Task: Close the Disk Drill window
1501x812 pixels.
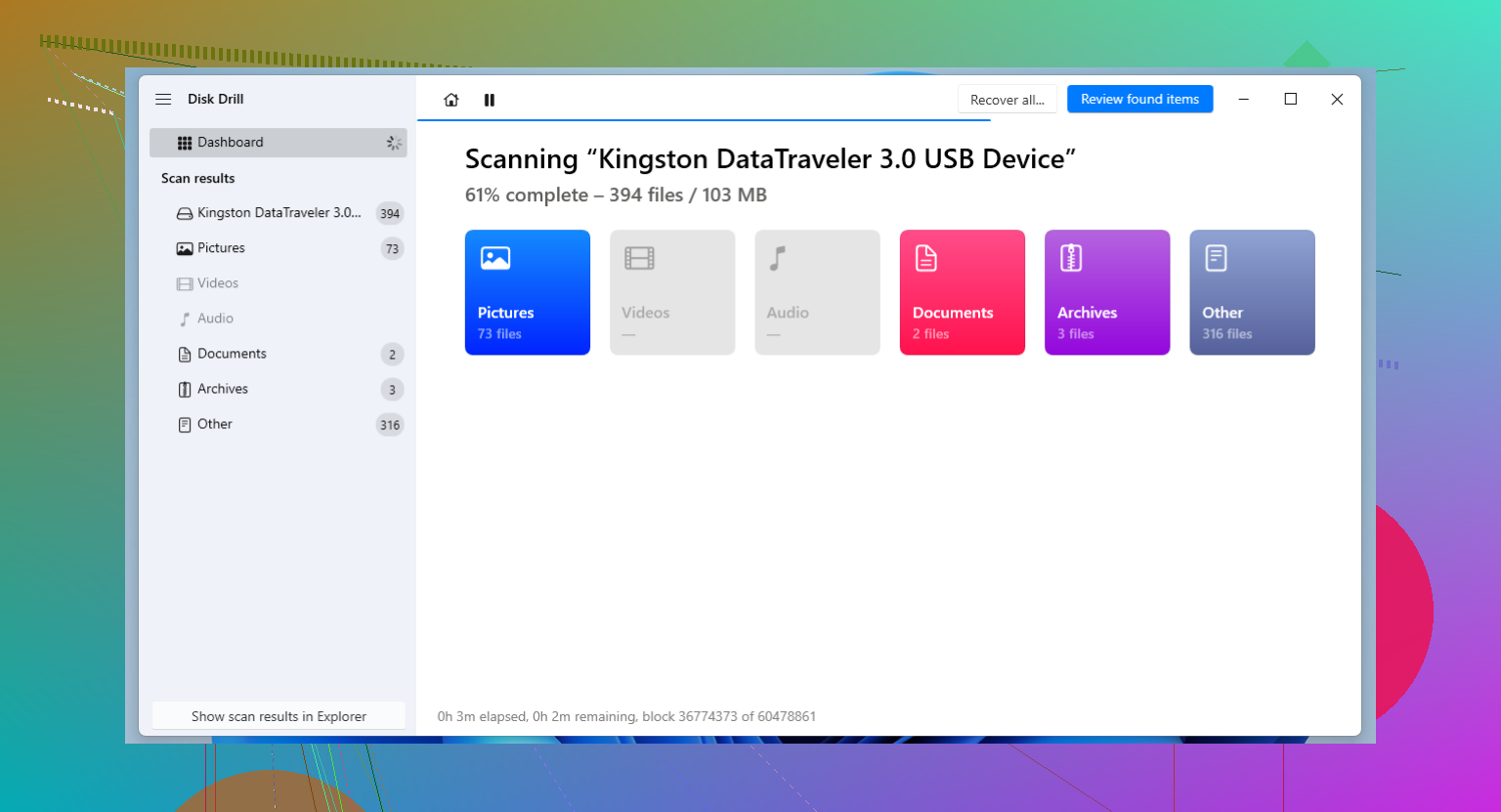Action: 1337,99
